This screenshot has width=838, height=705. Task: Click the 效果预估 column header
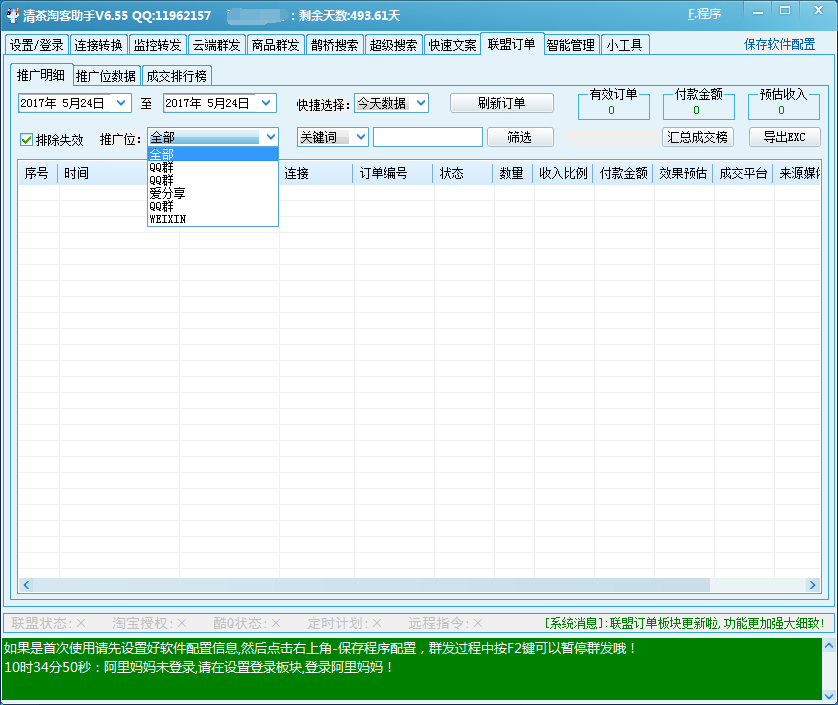(x=682, y=173)
